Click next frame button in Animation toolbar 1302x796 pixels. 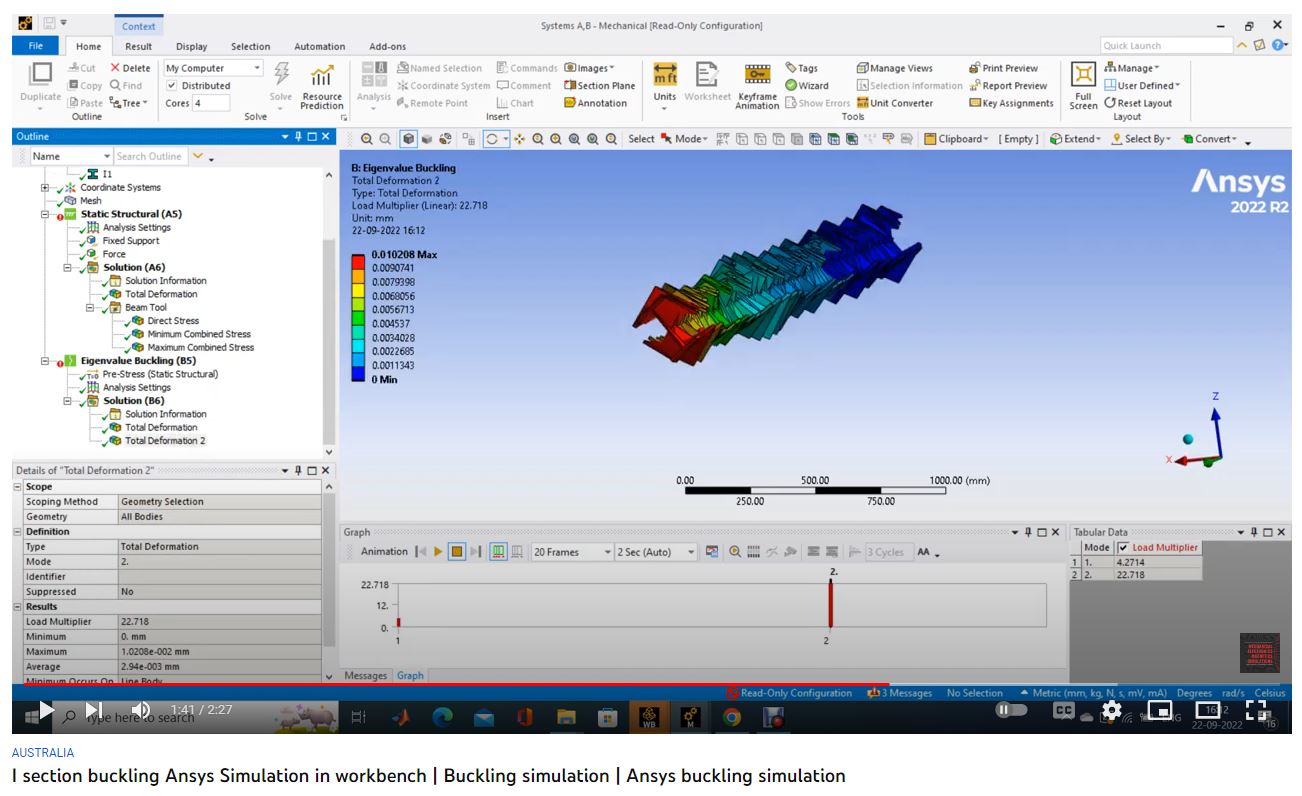pyautogui.click(x=475, y=552)
